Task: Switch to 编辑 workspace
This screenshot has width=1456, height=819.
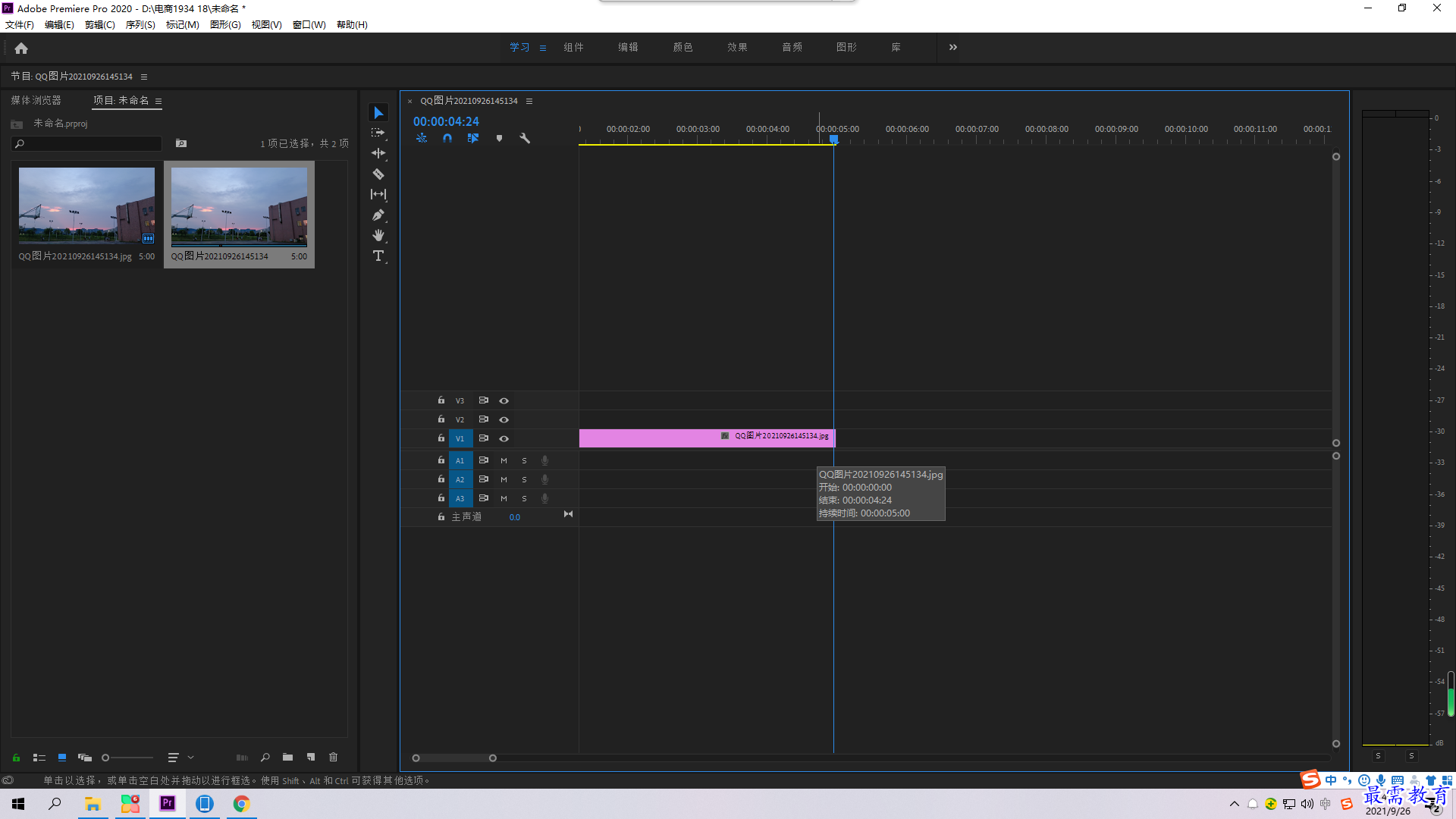Action: click(x=628, y=47)
